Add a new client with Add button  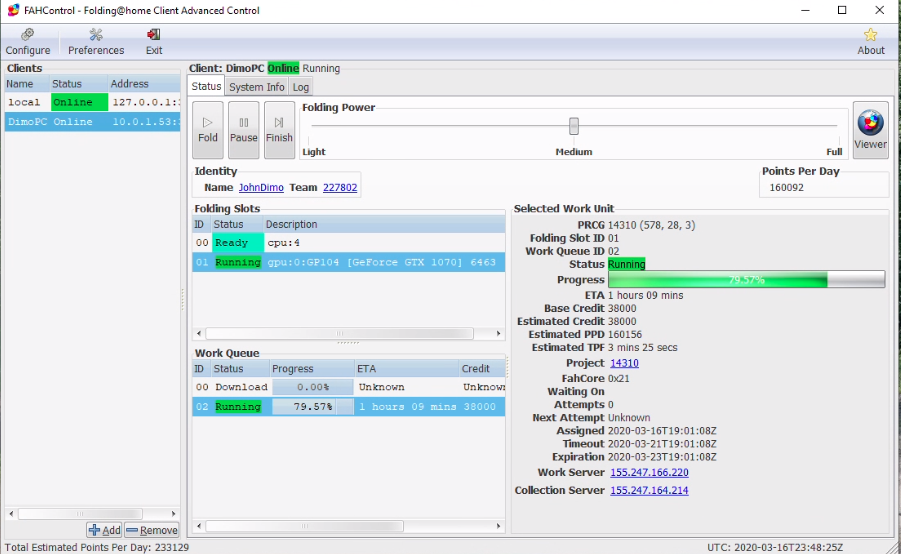pyautogui.click(x=104, y=530)
